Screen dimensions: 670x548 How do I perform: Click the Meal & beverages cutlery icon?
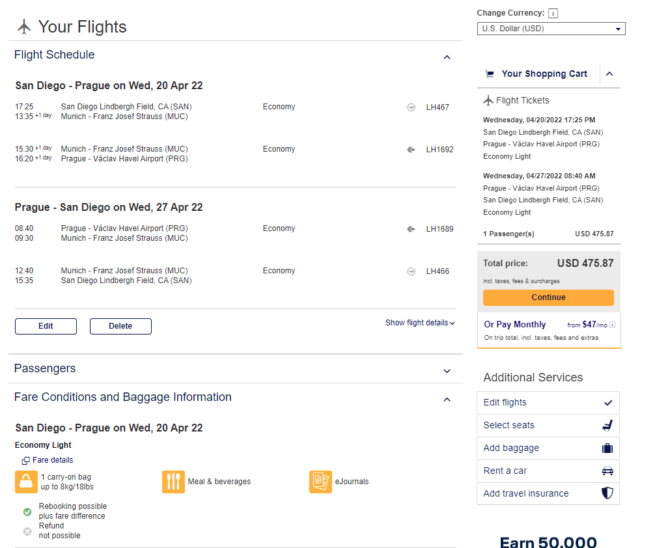[x=173, y=482]
